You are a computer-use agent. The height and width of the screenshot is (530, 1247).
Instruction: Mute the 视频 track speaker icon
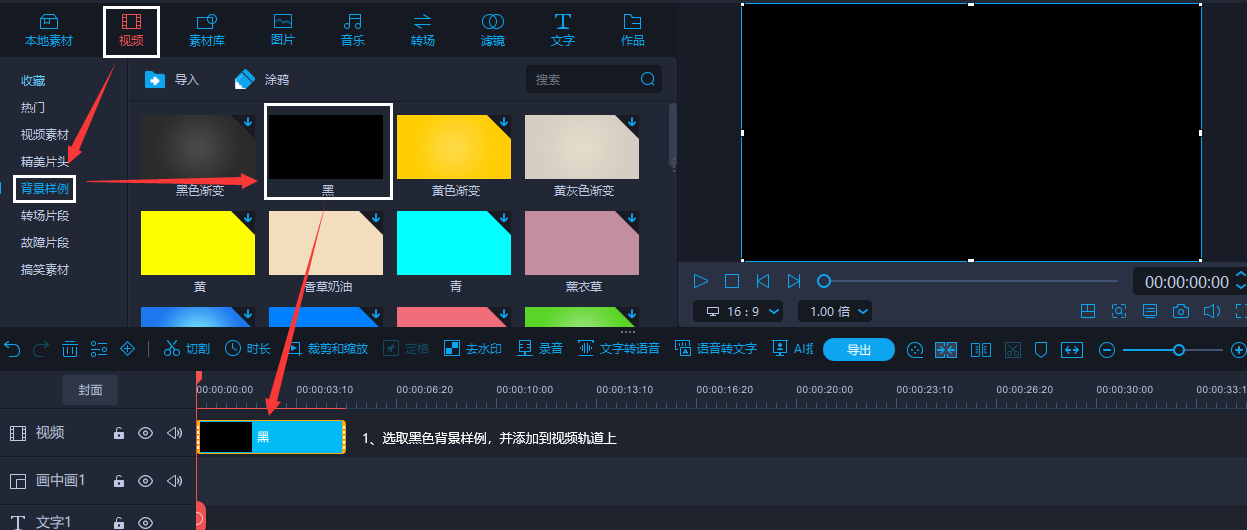(175, 433)
